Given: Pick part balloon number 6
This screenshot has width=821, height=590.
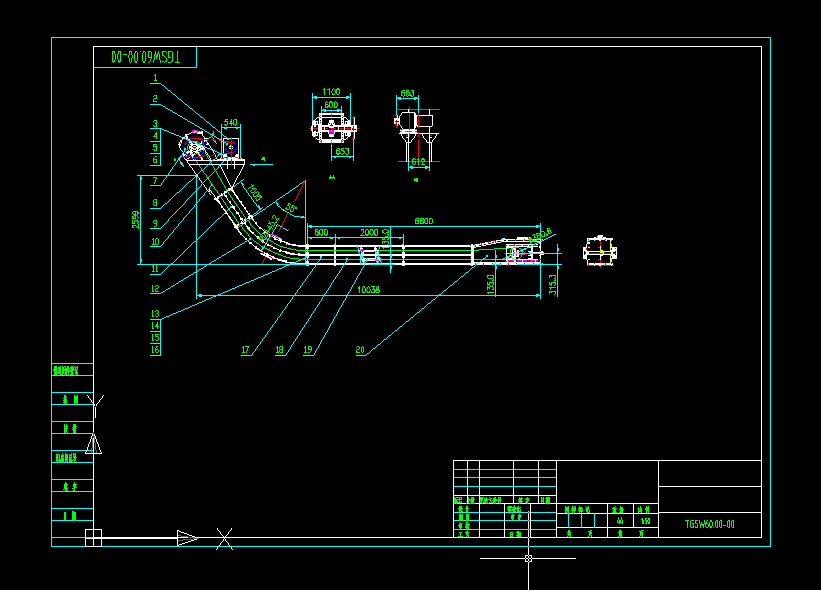Looking at the screenshot, I should click(x=155, y=160).
